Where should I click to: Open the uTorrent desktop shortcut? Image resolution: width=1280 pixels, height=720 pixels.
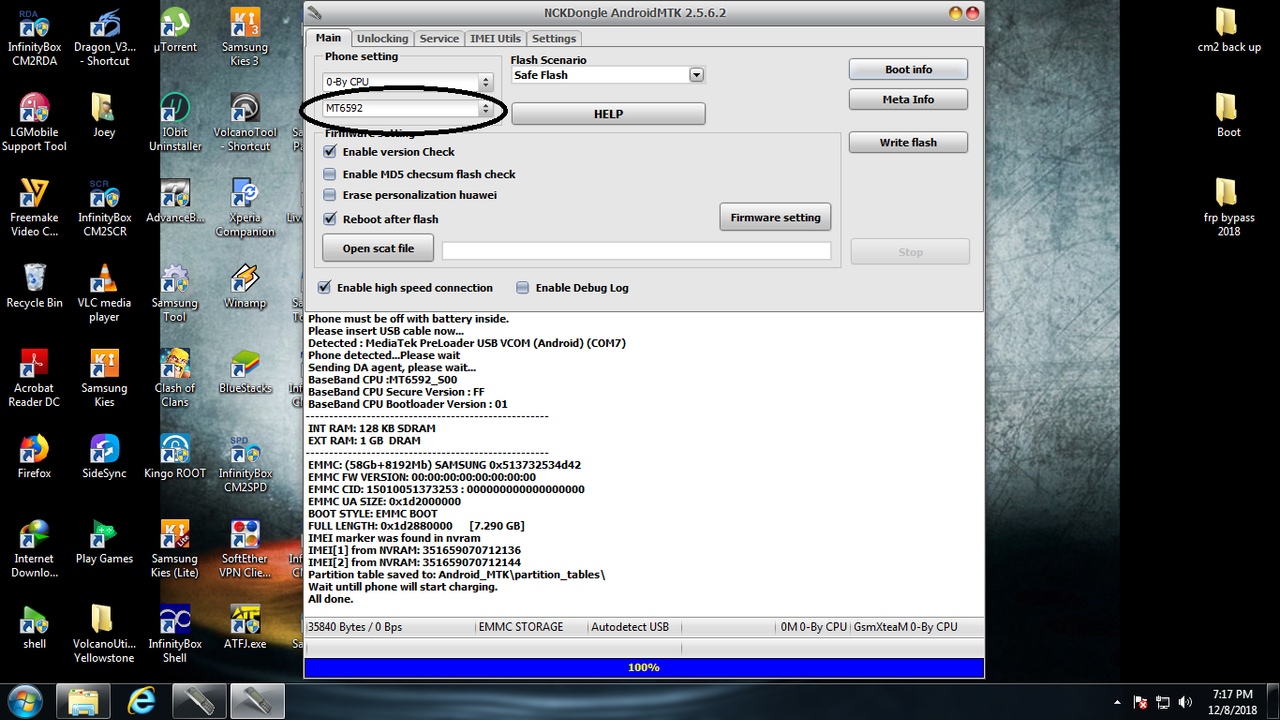coord(175,32)
